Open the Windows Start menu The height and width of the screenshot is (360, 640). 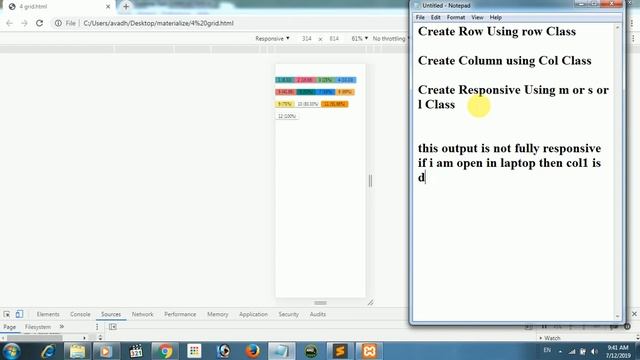11,351
